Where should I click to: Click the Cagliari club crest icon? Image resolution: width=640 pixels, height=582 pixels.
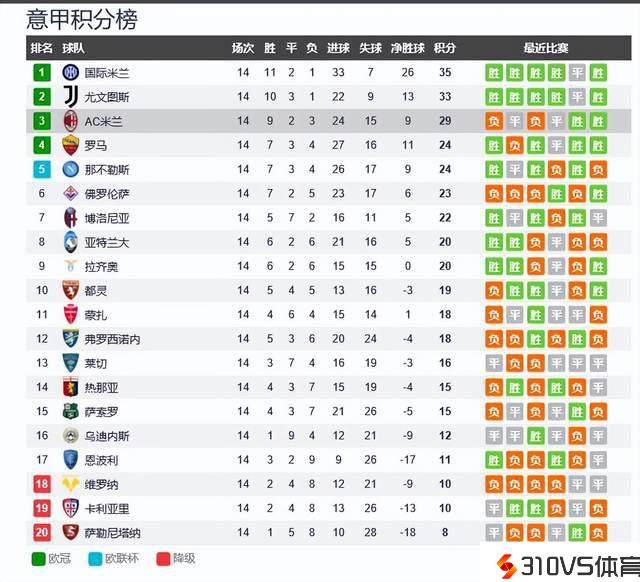click(71, 508)
